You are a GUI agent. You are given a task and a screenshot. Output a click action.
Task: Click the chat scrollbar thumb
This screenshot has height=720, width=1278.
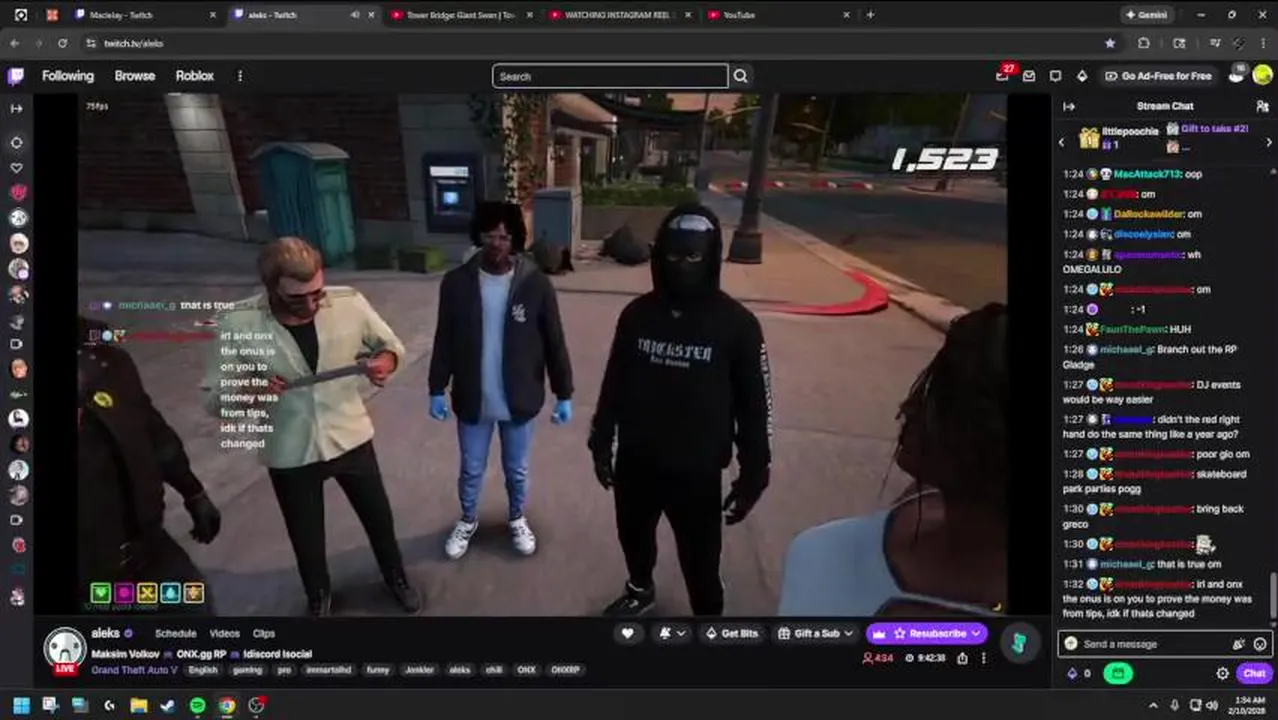pos(1274,597)
